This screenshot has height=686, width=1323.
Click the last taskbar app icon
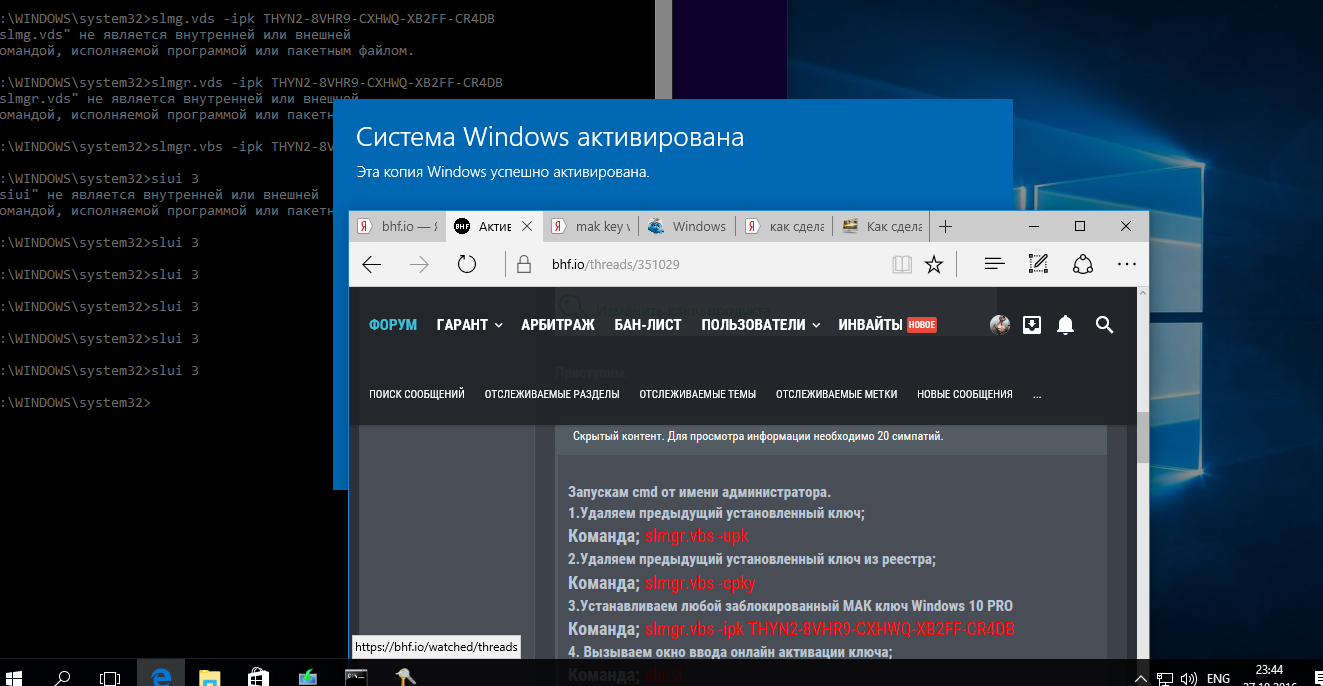point(405,677)
